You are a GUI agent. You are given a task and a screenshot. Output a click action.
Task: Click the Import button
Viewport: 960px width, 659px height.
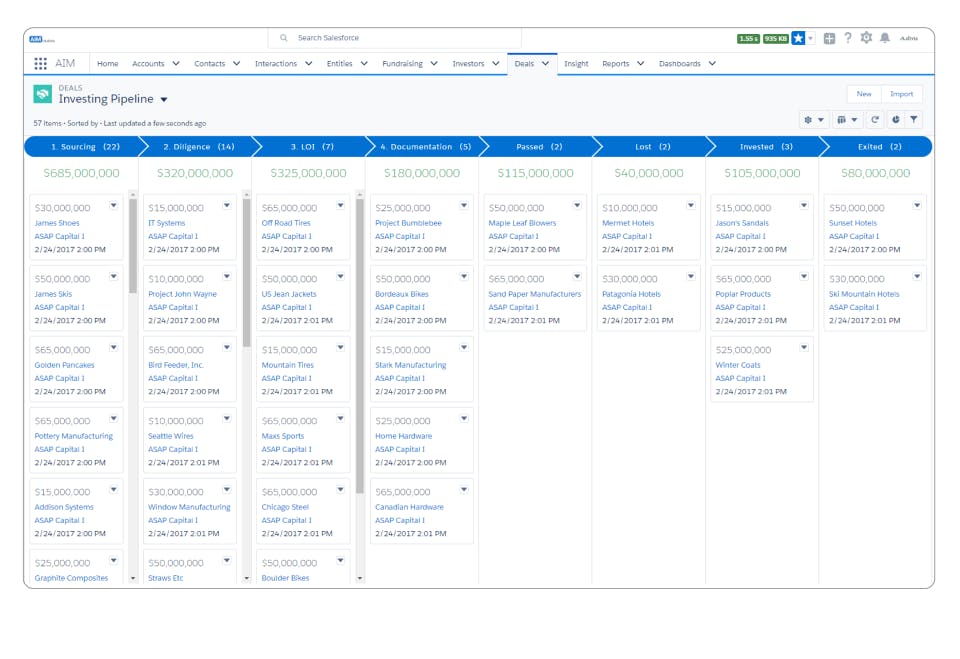[903, 93]
